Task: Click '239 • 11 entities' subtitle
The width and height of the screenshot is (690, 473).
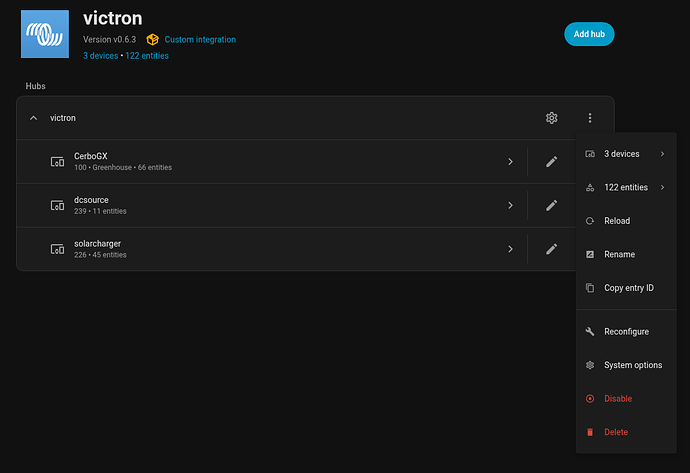Action: (x=100, y=211)
